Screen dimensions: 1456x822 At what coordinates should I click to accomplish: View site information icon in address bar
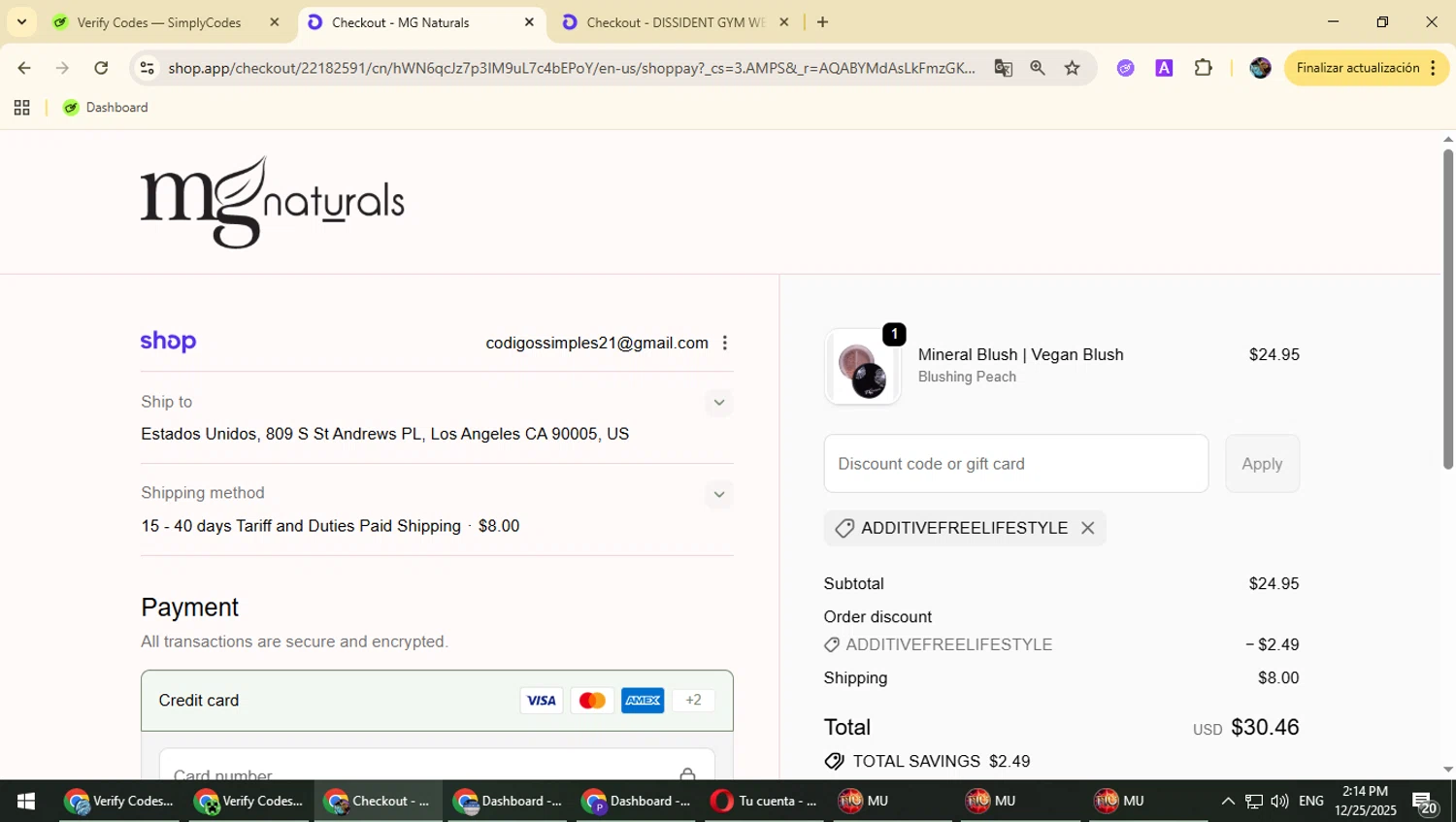pyautogui.click(x=147, y=68)
